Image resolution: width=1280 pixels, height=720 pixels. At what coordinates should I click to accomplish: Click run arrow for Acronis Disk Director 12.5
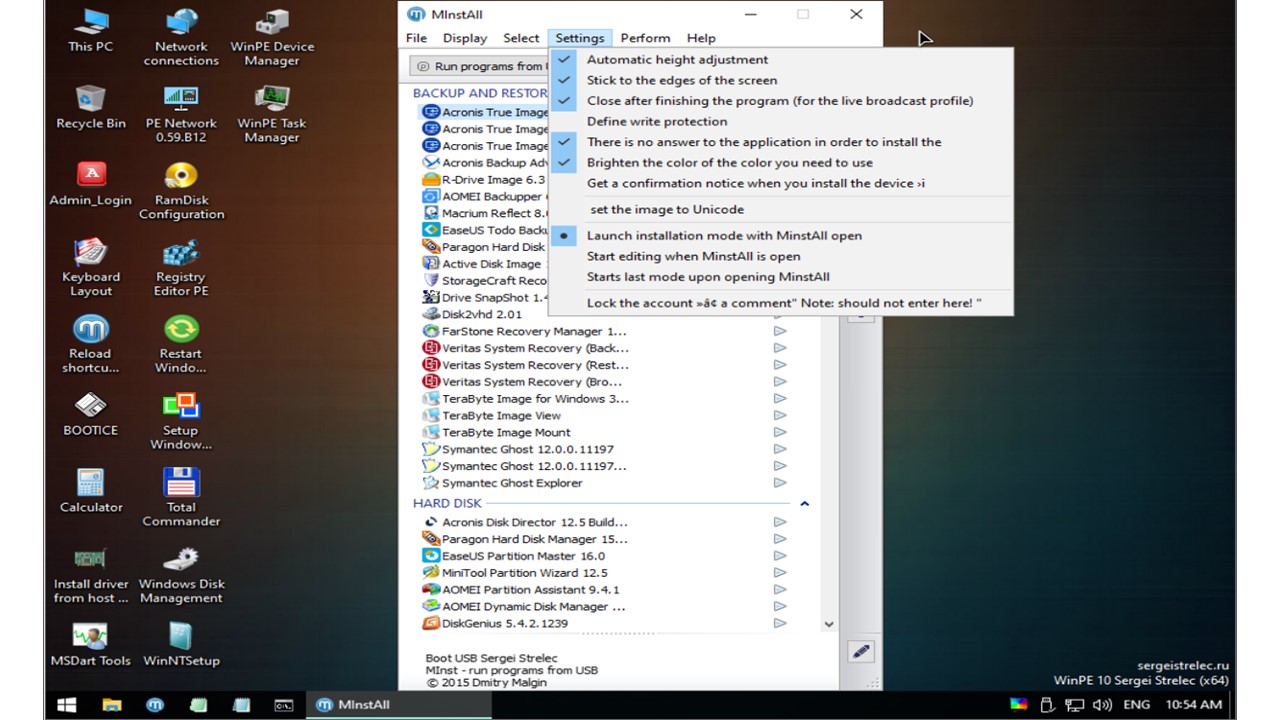[780, 522]
